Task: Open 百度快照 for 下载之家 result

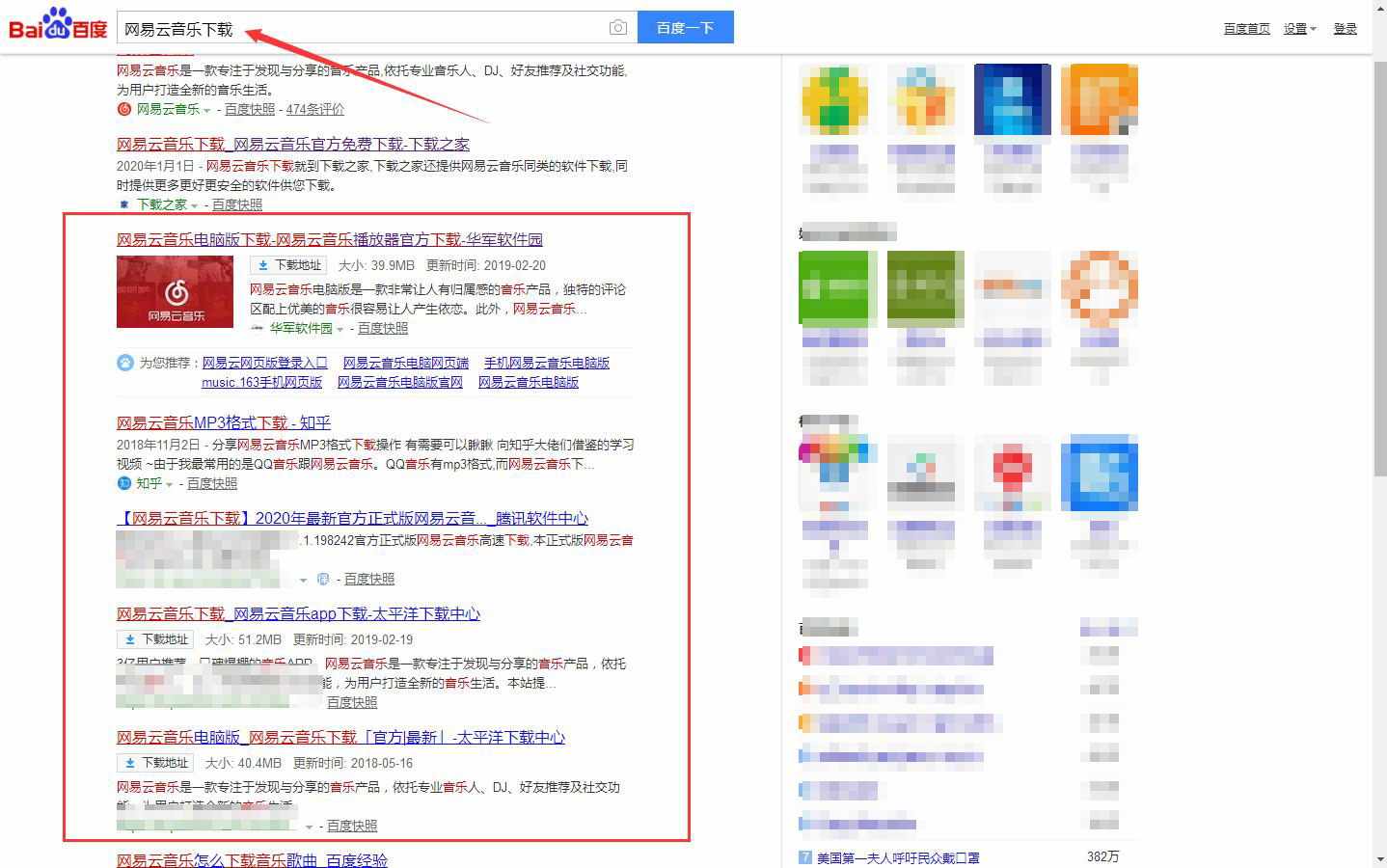Action: 237,204
